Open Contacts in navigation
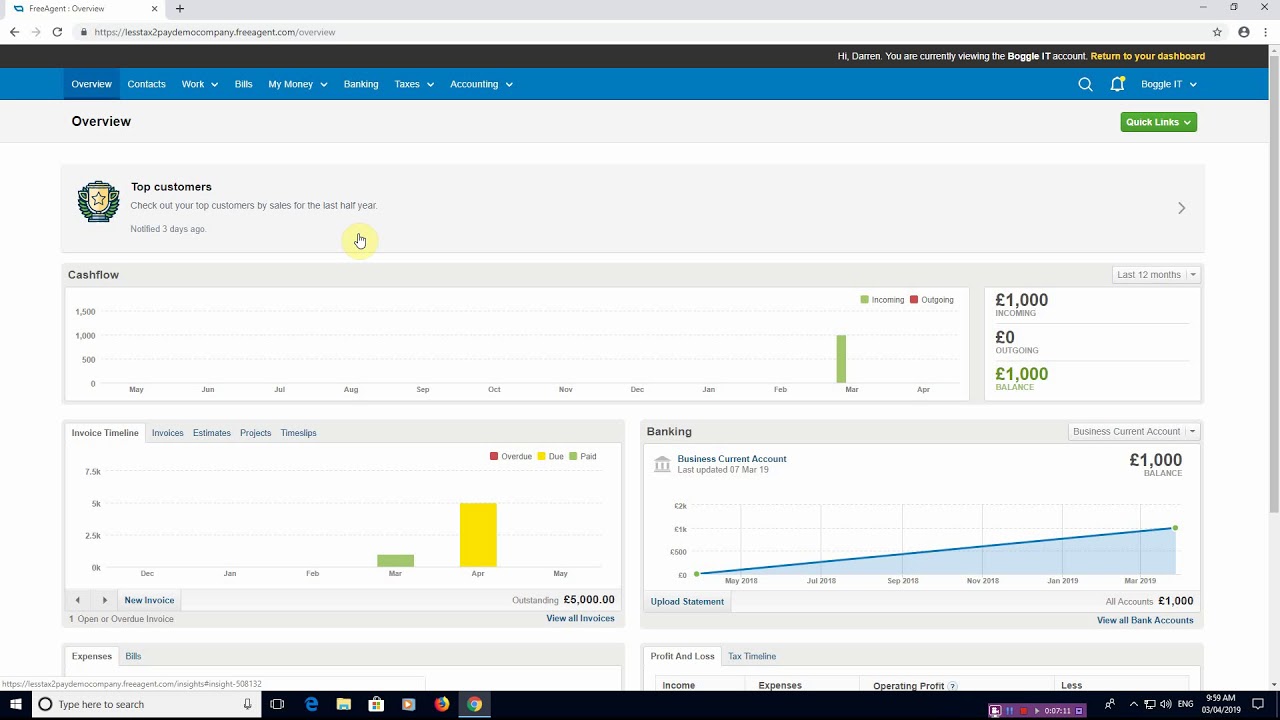1280x720 pixels. tap(146, 84)
